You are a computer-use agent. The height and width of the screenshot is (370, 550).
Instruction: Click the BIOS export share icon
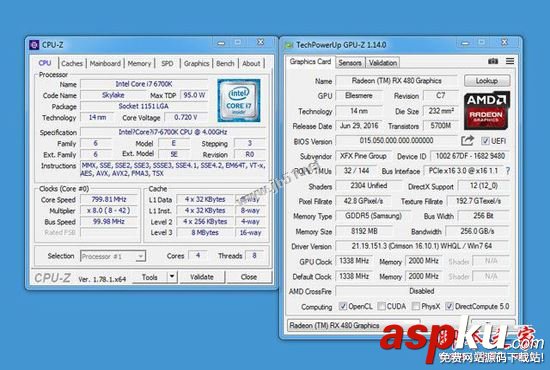467,141
